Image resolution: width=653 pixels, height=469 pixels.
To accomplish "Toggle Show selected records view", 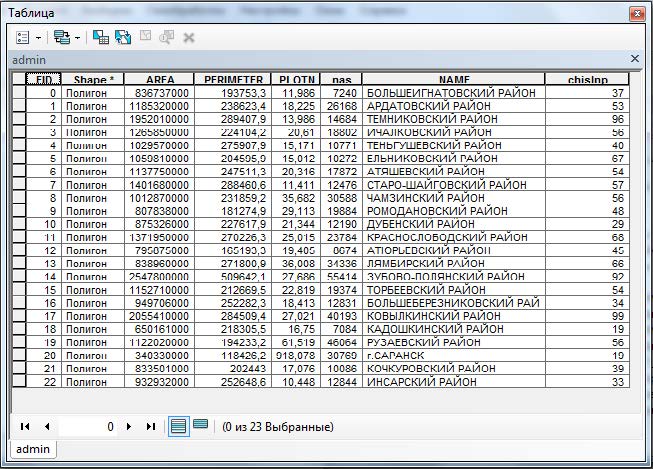I will coord(200,425).
